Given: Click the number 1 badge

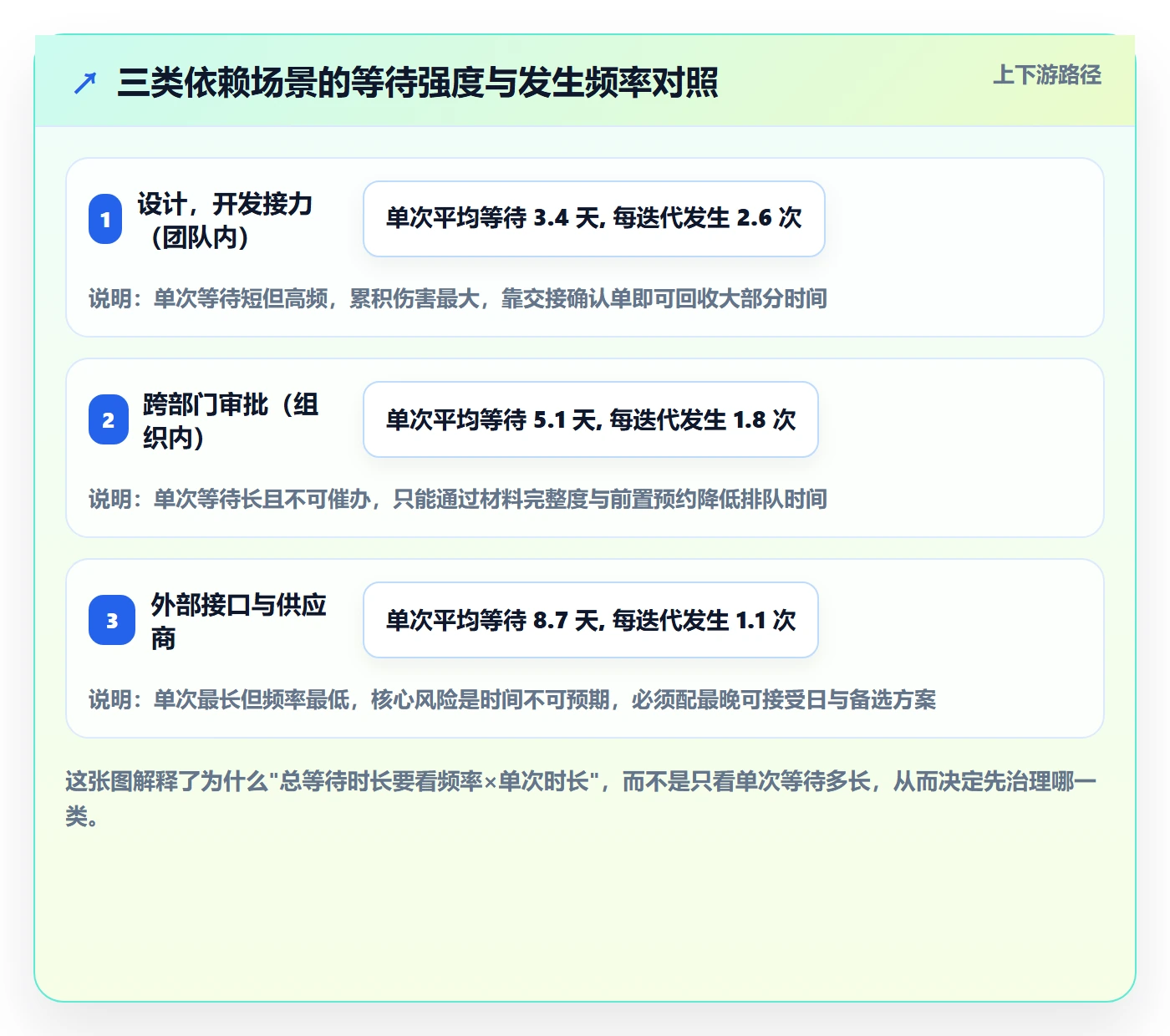Looking at the screenshot, I should [x=105, y=219].
